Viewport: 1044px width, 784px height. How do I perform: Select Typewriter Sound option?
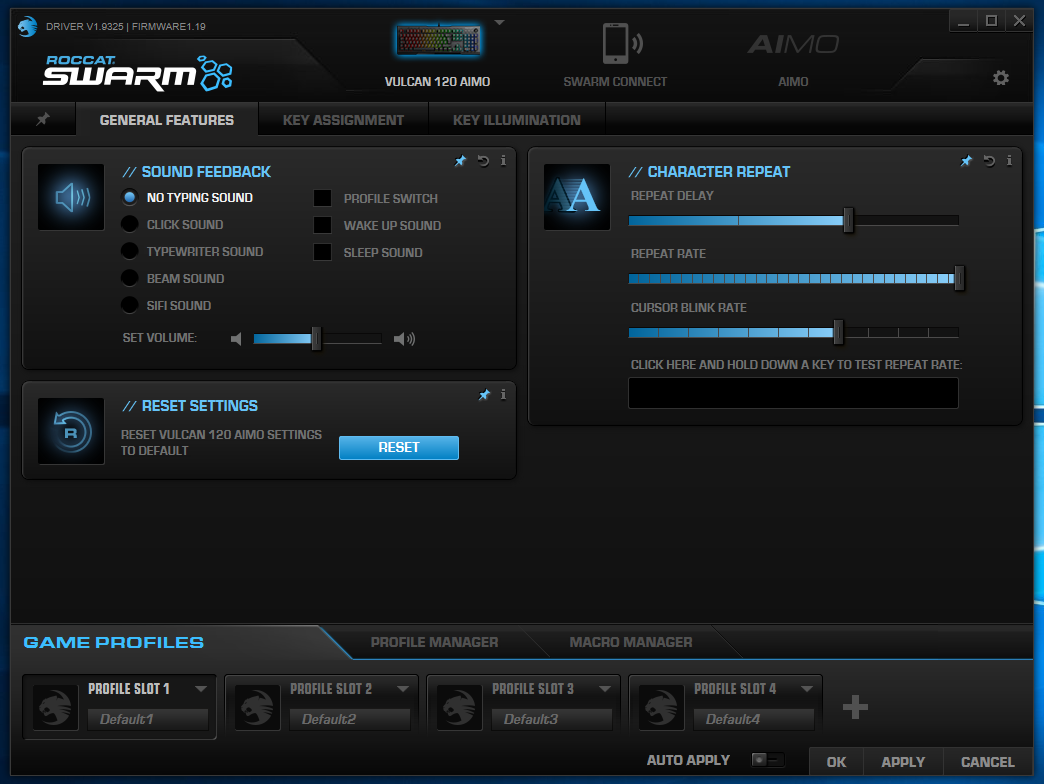[x=130, y=251]
